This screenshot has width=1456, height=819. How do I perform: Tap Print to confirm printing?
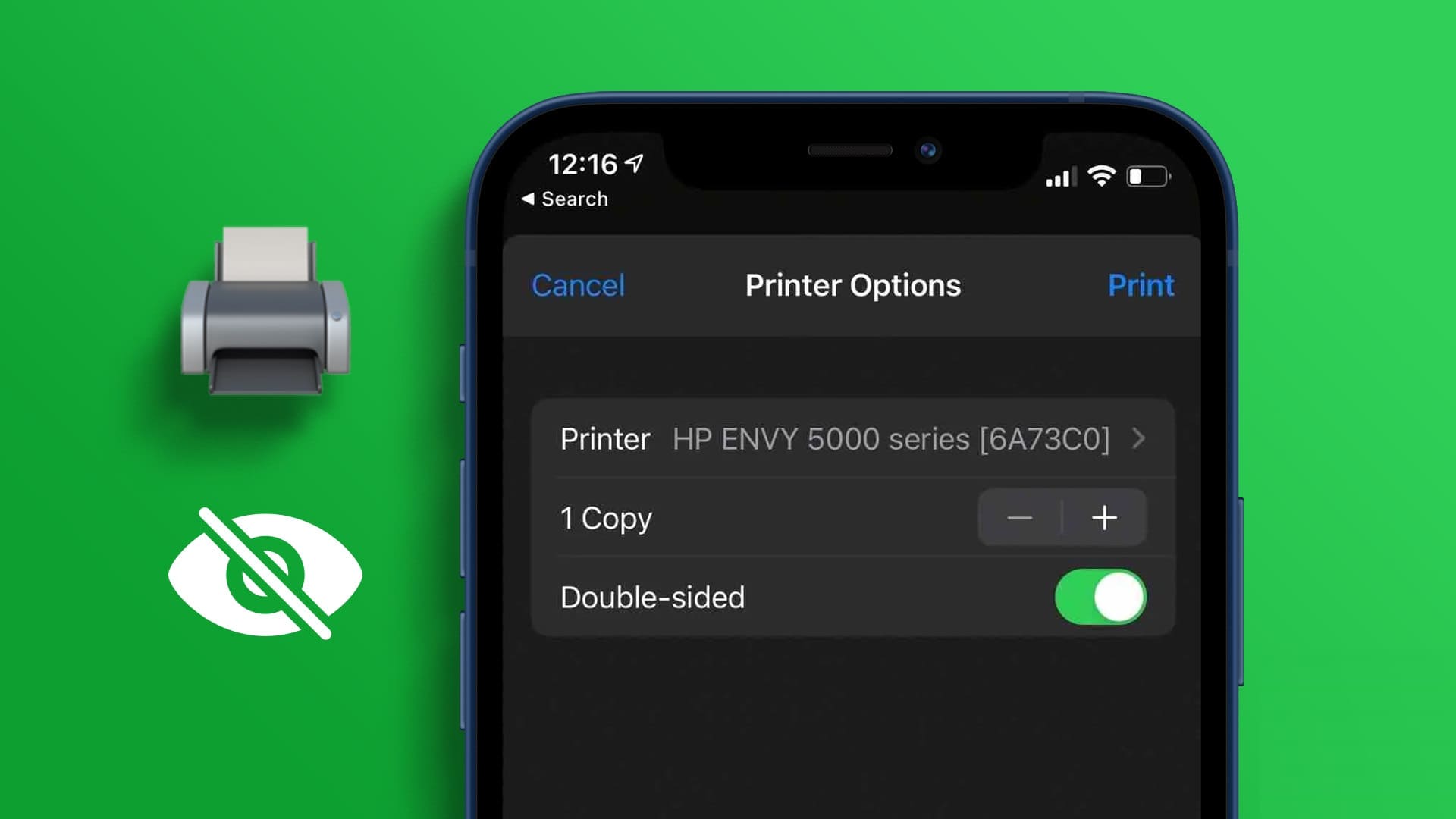(x=1141, y=285)
